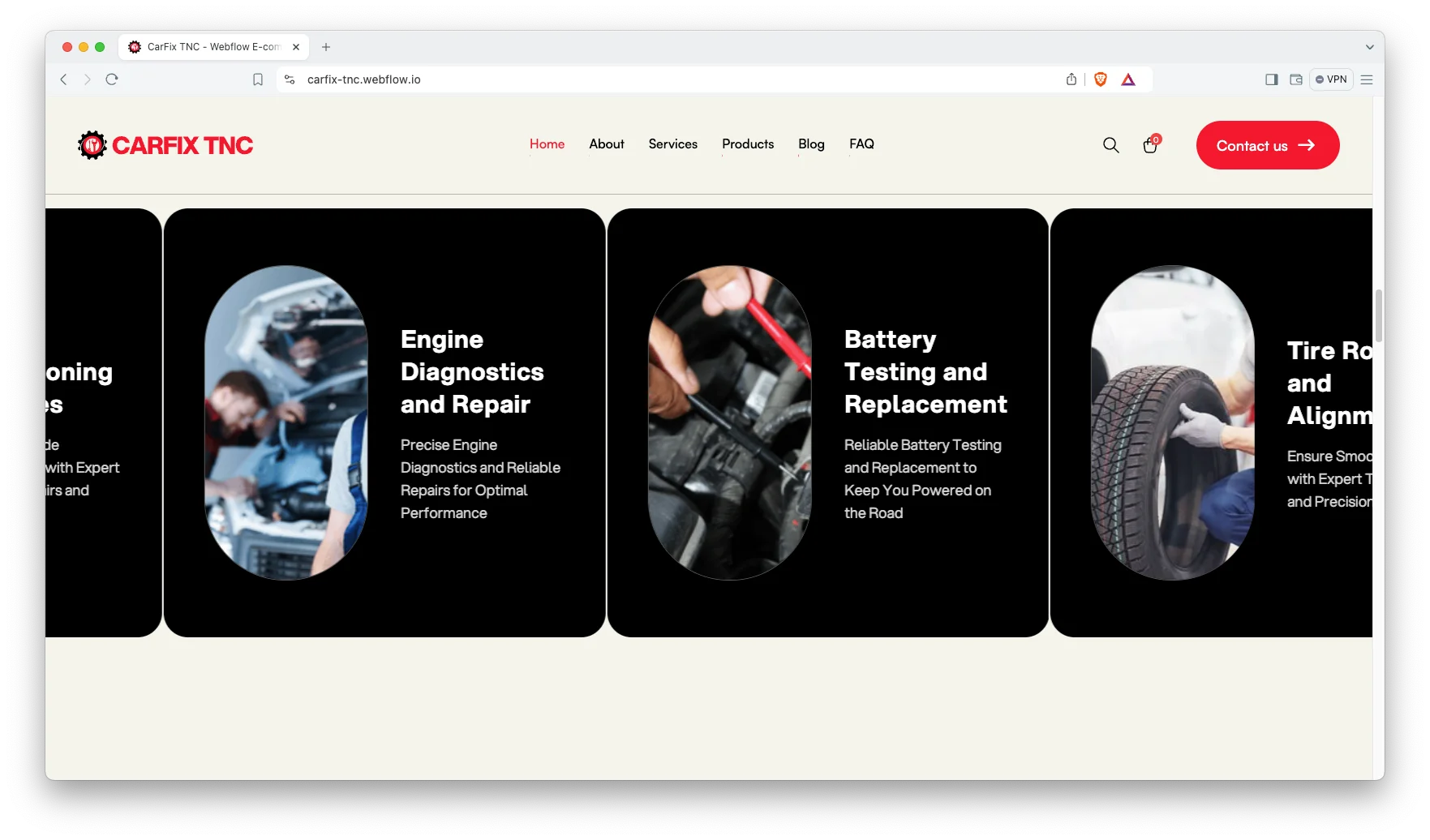This screenshot has width=1430, height=840.
Task: Toggle the VPN button
Action: [x=1331, y=79]
